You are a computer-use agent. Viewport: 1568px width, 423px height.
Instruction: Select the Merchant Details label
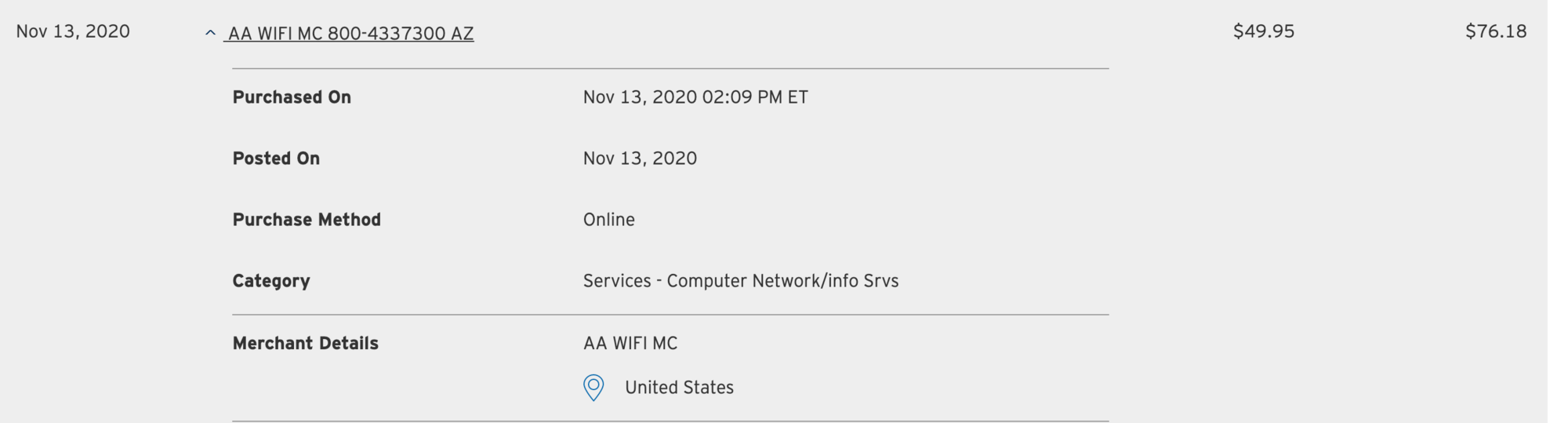[305, 343]
